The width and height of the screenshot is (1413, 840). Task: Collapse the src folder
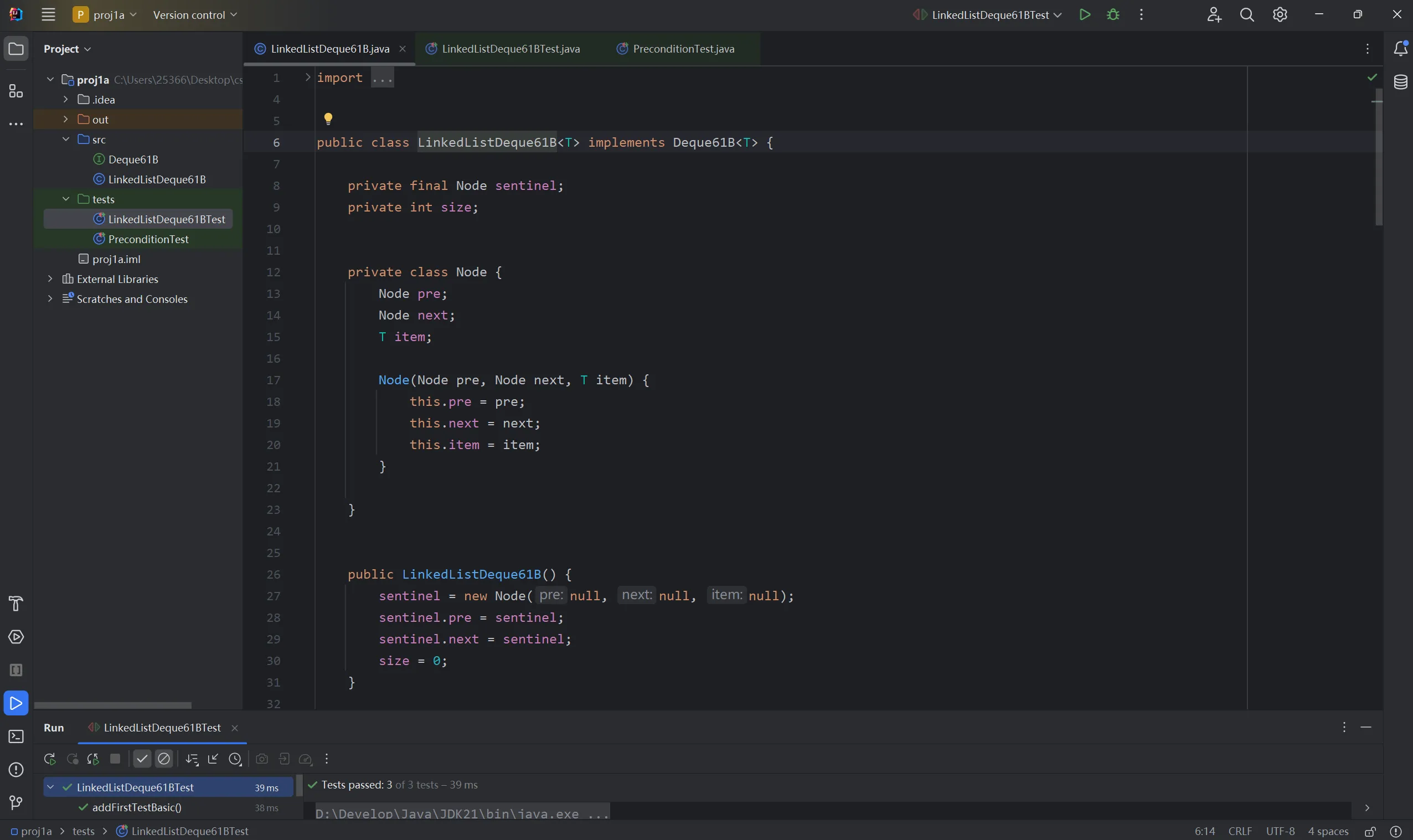click(66, 139)
